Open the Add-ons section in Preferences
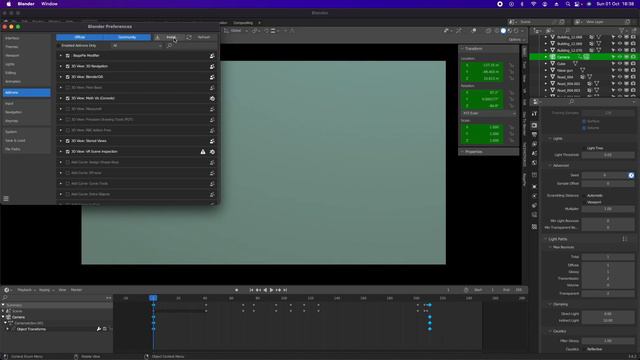640x360 pixels. click(27, 93)
